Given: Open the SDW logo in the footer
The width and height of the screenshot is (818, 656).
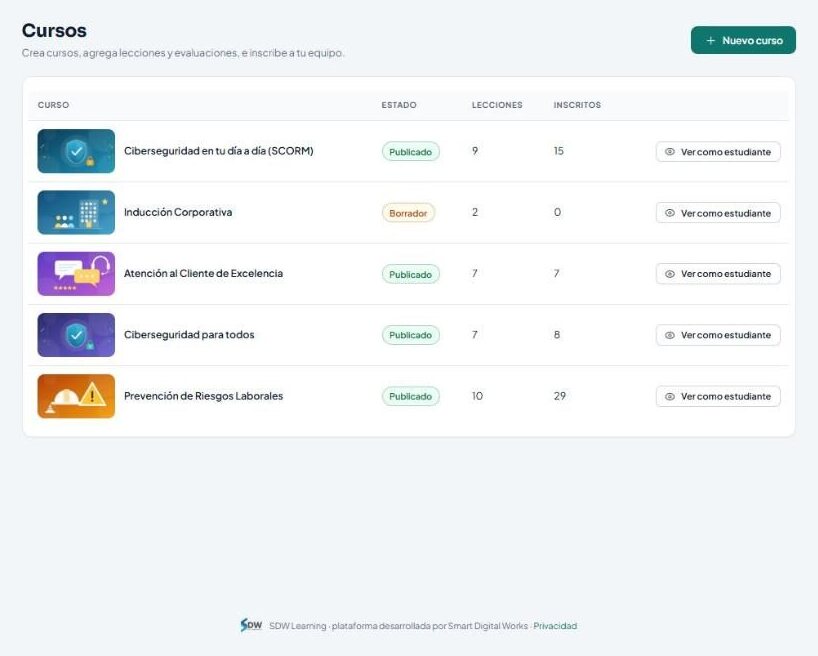Looking at the screenshot, I should point(251,625).
